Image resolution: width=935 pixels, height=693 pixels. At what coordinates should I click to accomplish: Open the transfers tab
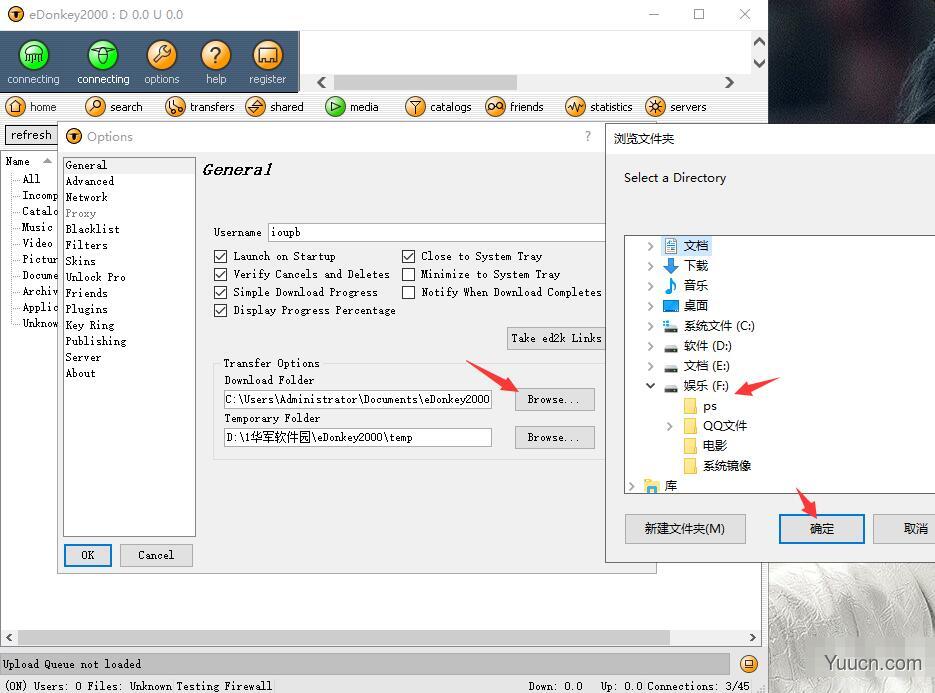(x=200, y=107)
